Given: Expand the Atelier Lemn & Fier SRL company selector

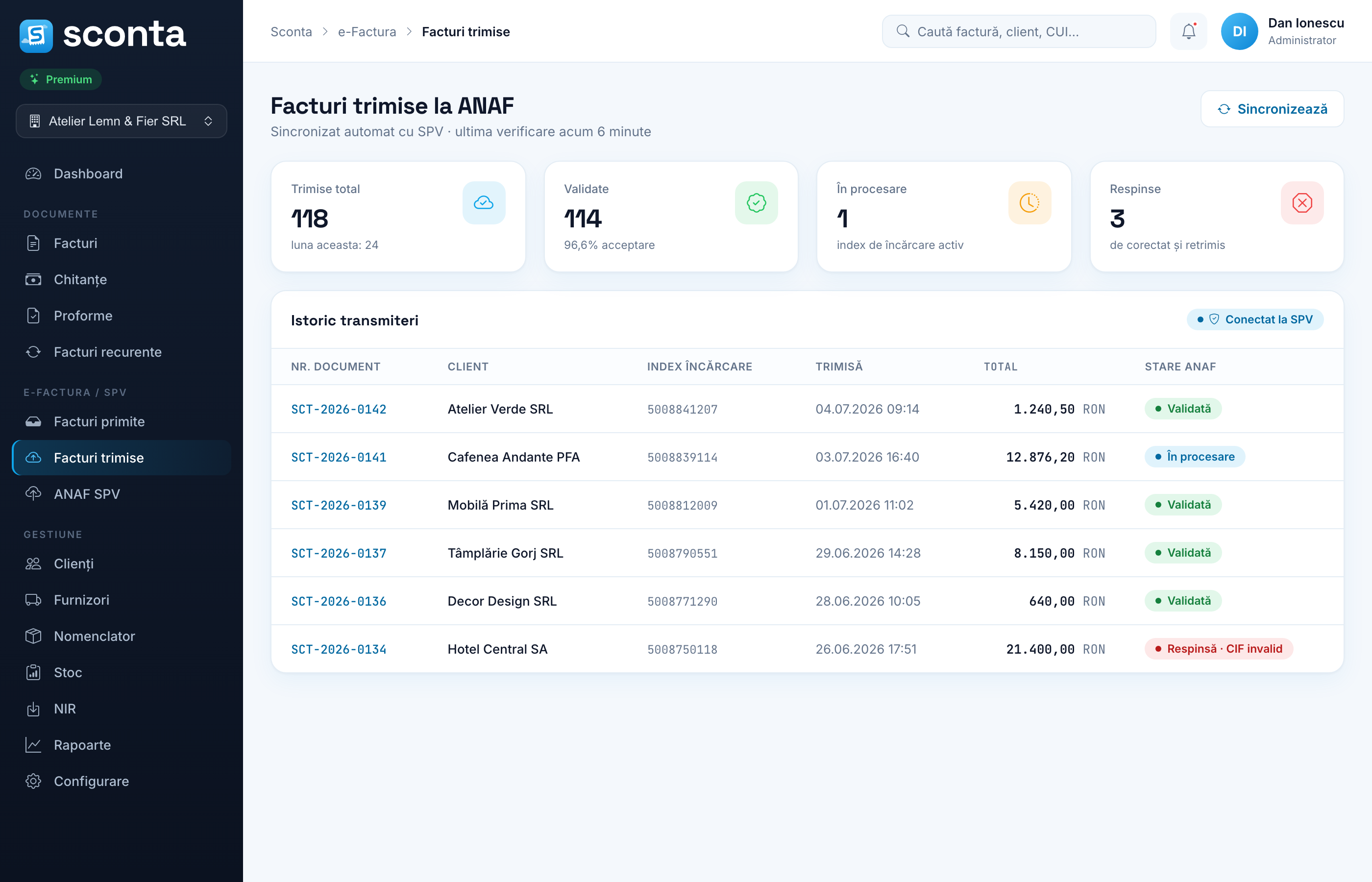Looking at the screenshot, I should click(122, 121).
